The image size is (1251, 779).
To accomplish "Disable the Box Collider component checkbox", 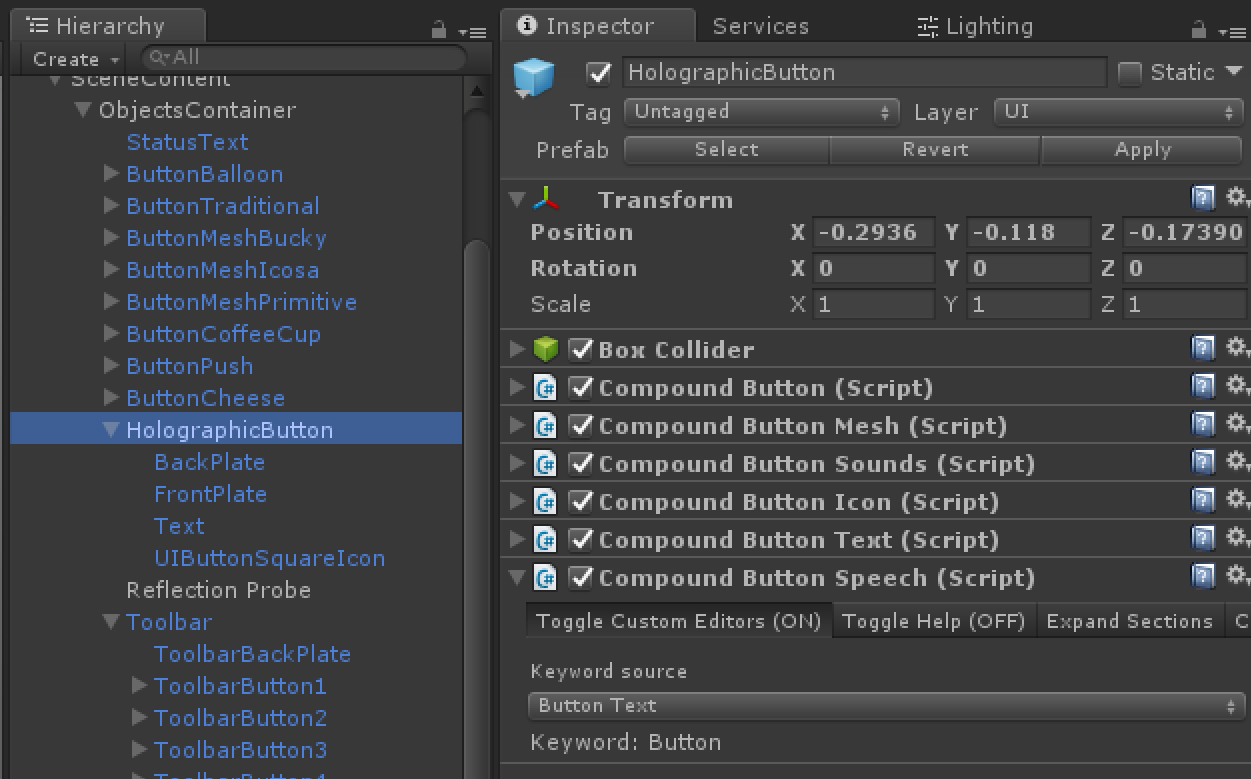I will 580,348.
